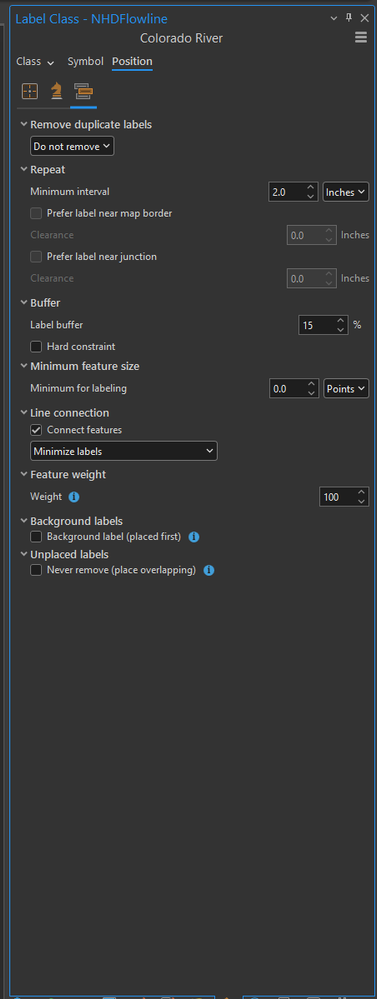Show info for Never remove option
377x999 pixels.
click(x=209, y=570)
